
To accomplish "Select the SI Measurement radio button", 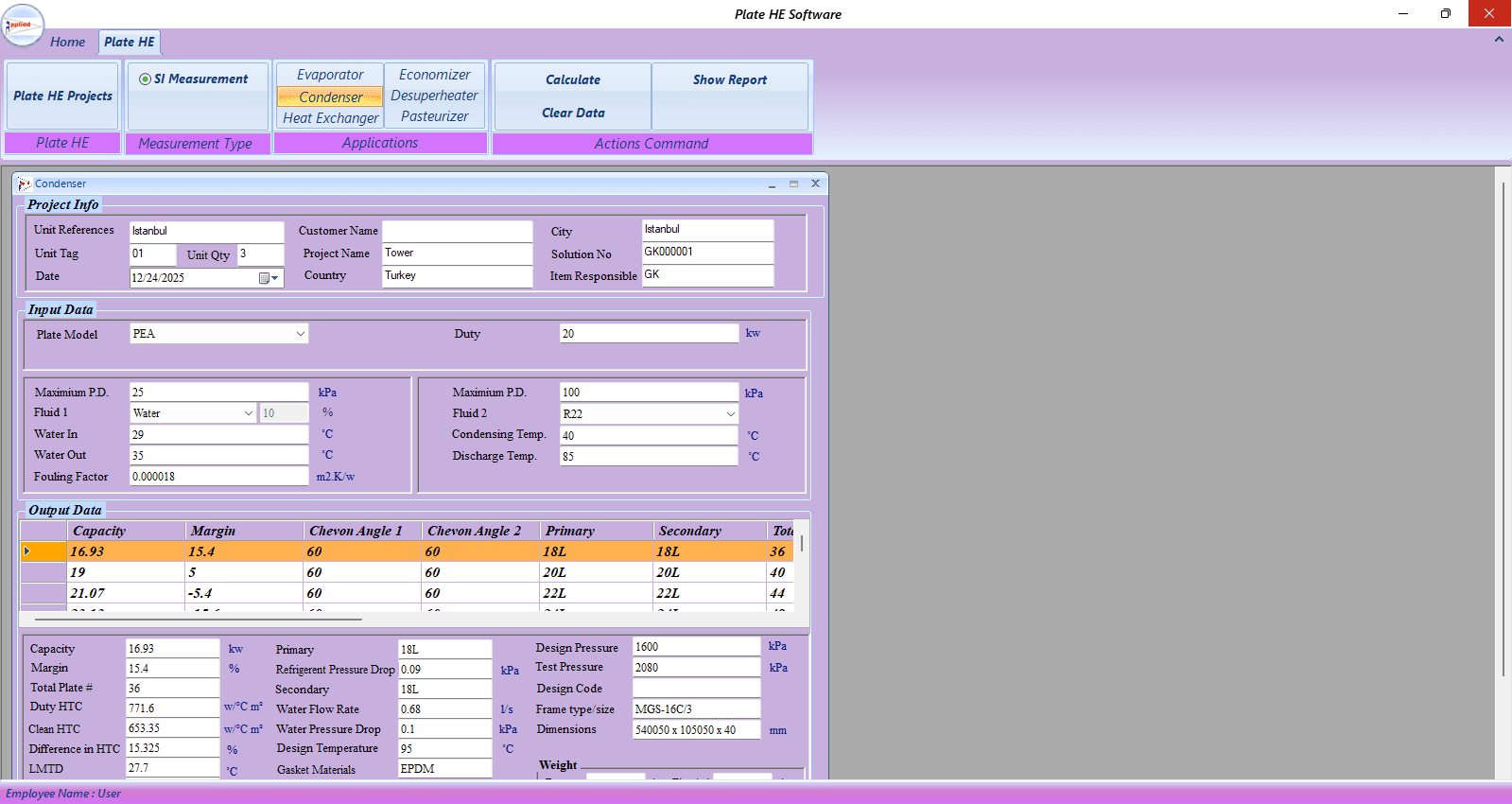I will click(145, 79).
